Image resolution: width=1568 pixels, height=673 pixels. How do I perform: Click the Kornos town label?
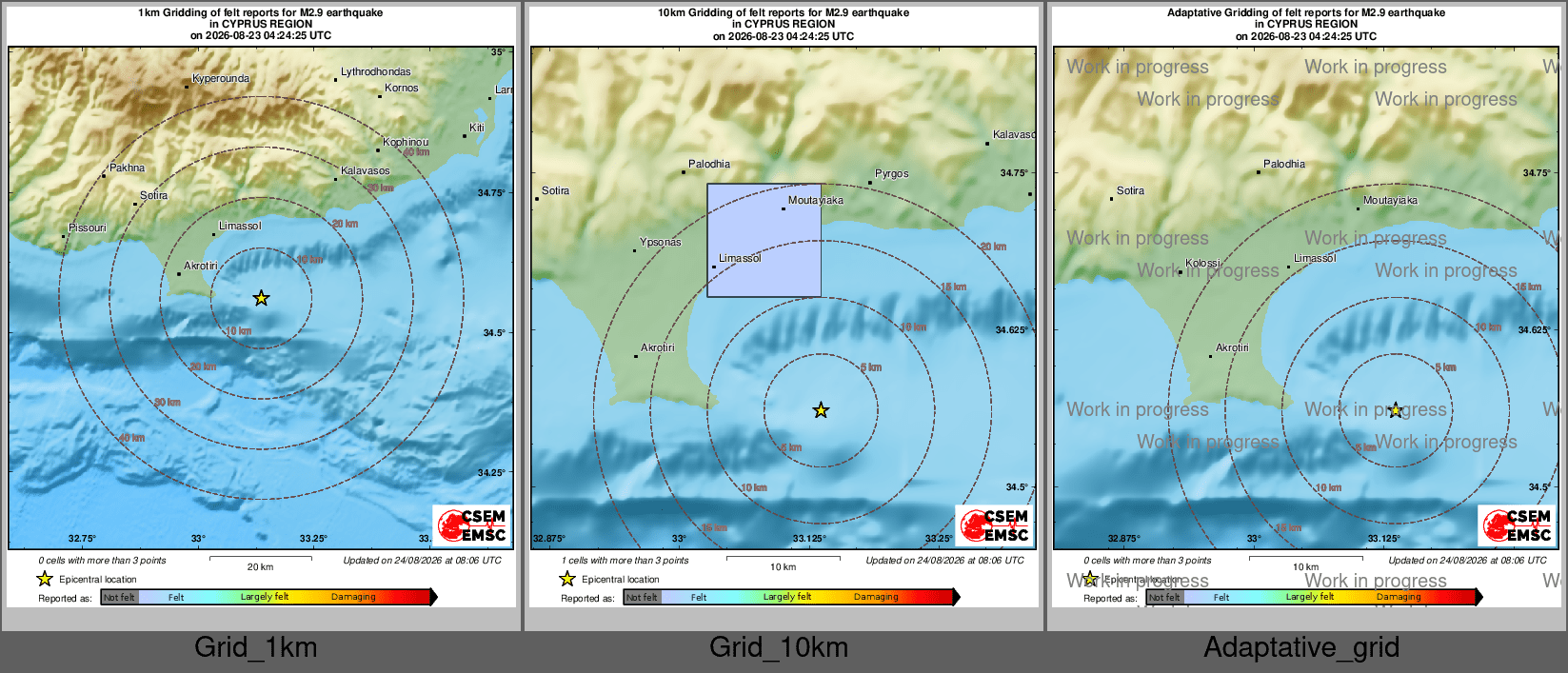tap(402, 88)
